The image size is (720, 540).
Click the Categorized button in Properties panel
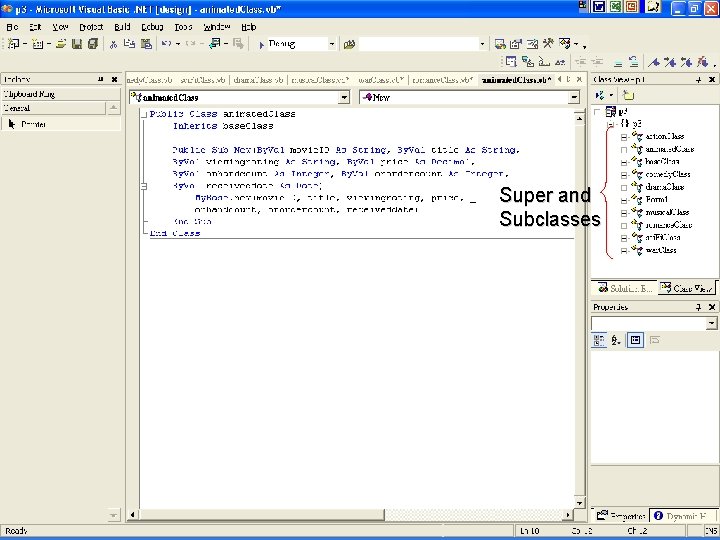pos(599,340)
